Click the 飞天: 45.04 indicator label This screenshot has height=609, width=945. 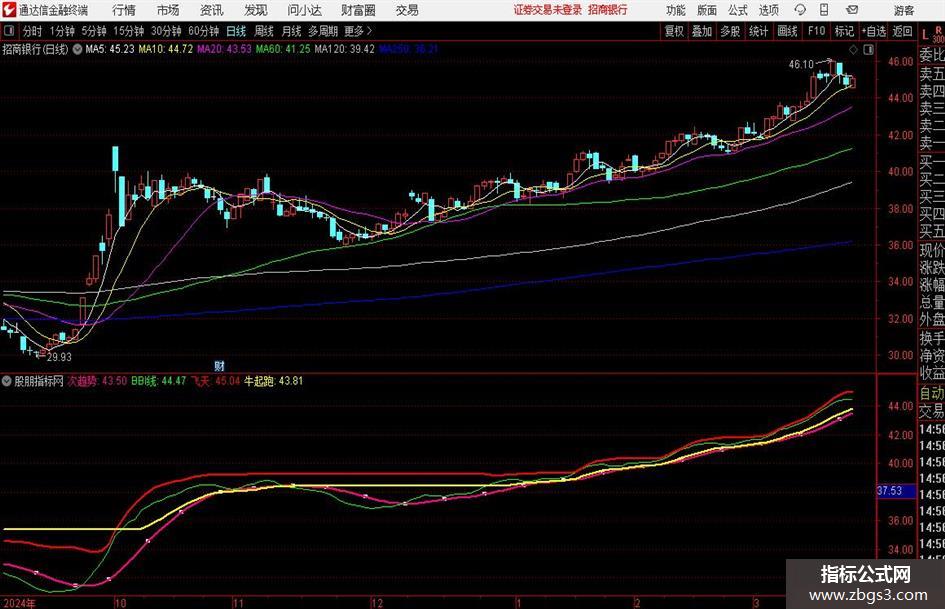click(215, 381)
